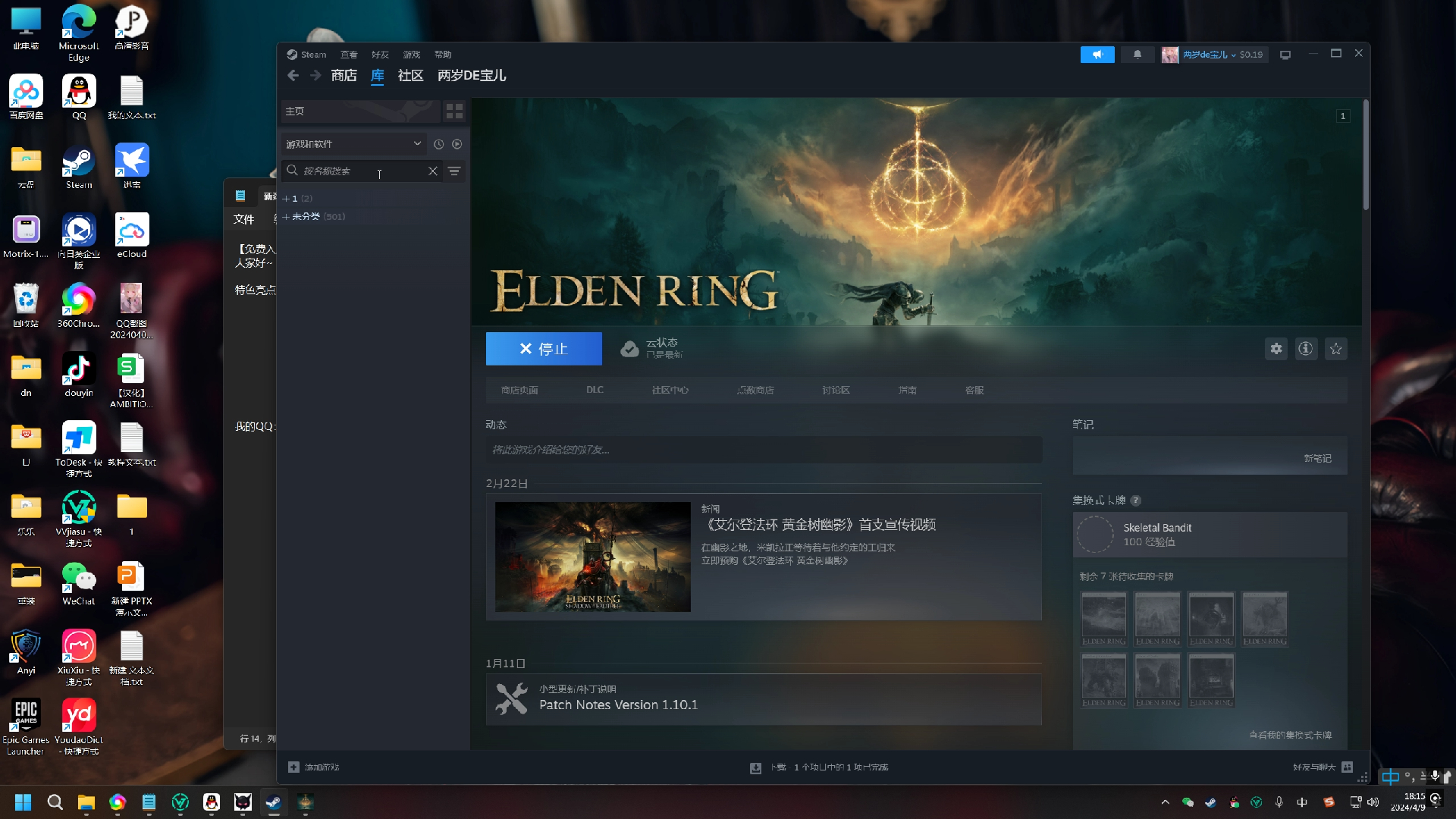Click the game page vertical scrollbar
This screenshot has width=1456, height=819.
click(1366, 155)
